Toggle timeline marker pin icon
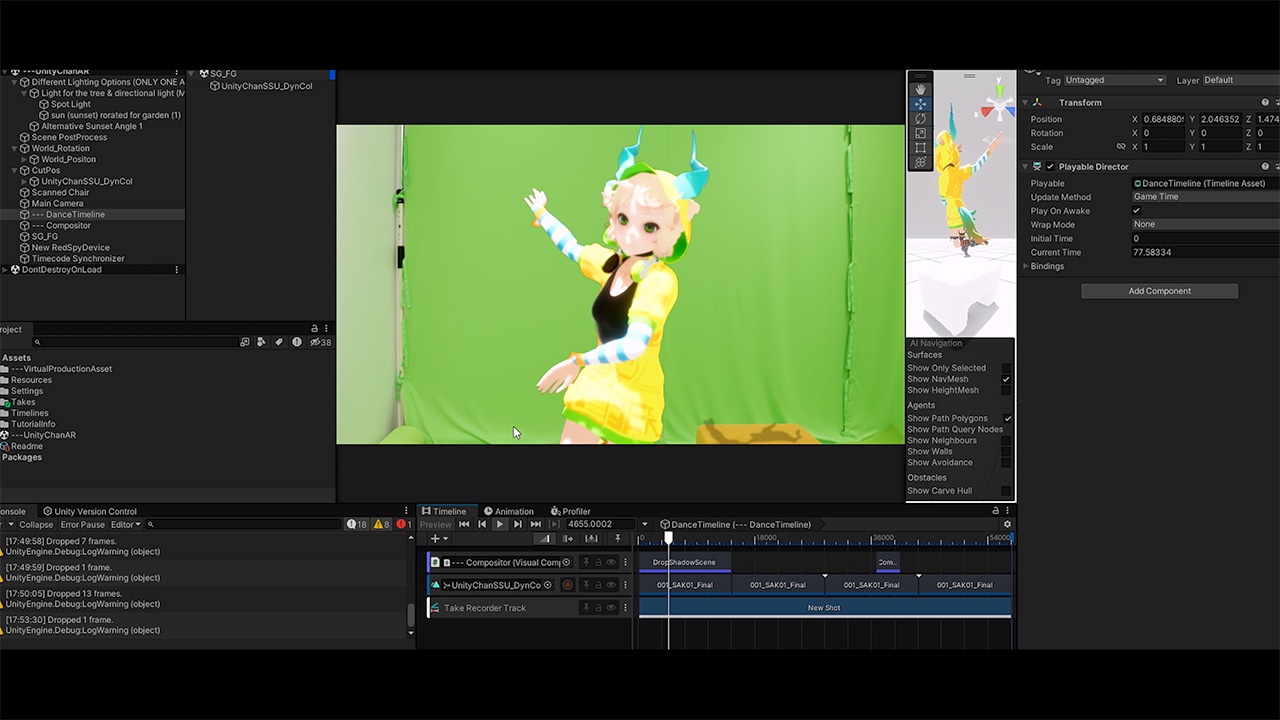Viewport: 1280px width, 720px height. point(617,539)
